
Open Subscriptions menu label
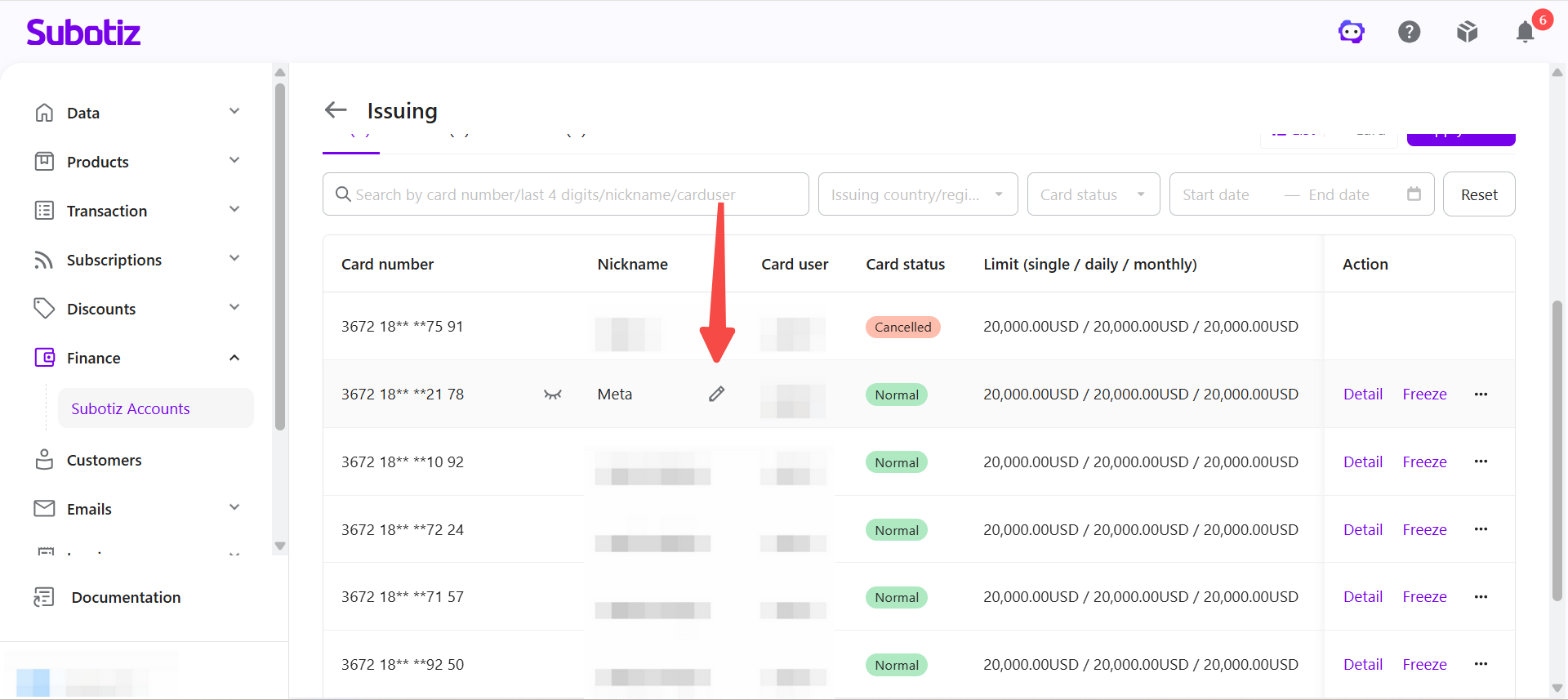[114, 260]
